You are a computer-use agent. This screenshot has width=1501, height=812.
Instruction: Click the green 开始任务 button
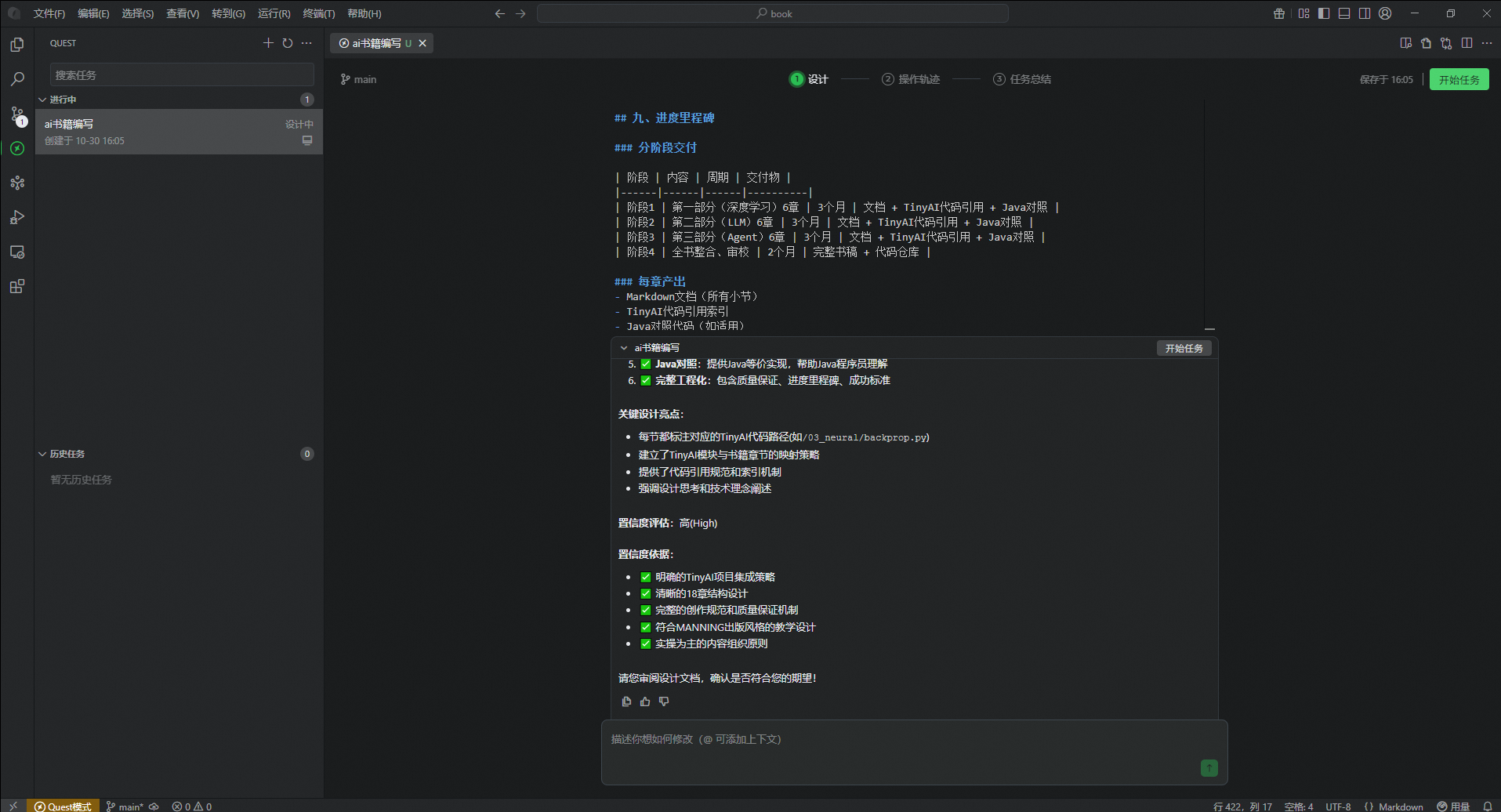point(1459,79)
